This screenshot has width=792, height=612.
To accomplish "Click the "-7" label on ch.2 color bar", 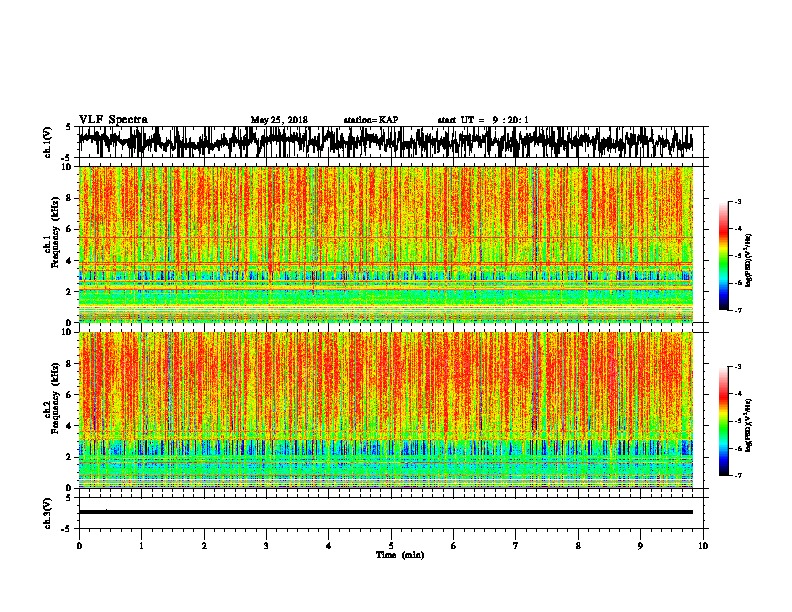I will (x=738, y=476).
